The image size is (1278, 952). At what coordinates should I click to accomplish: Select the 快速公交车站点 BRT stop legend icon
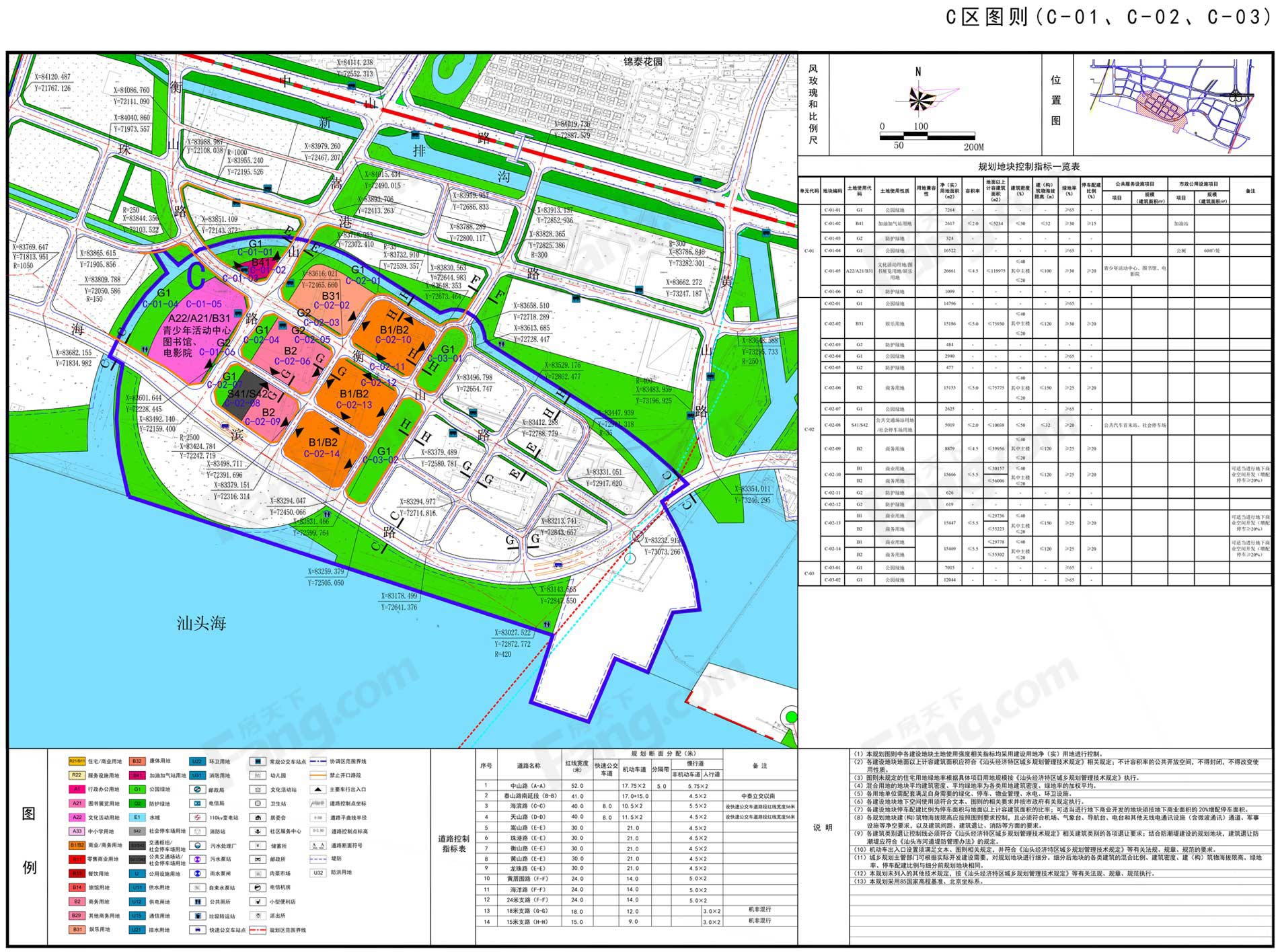click(196, 930)
